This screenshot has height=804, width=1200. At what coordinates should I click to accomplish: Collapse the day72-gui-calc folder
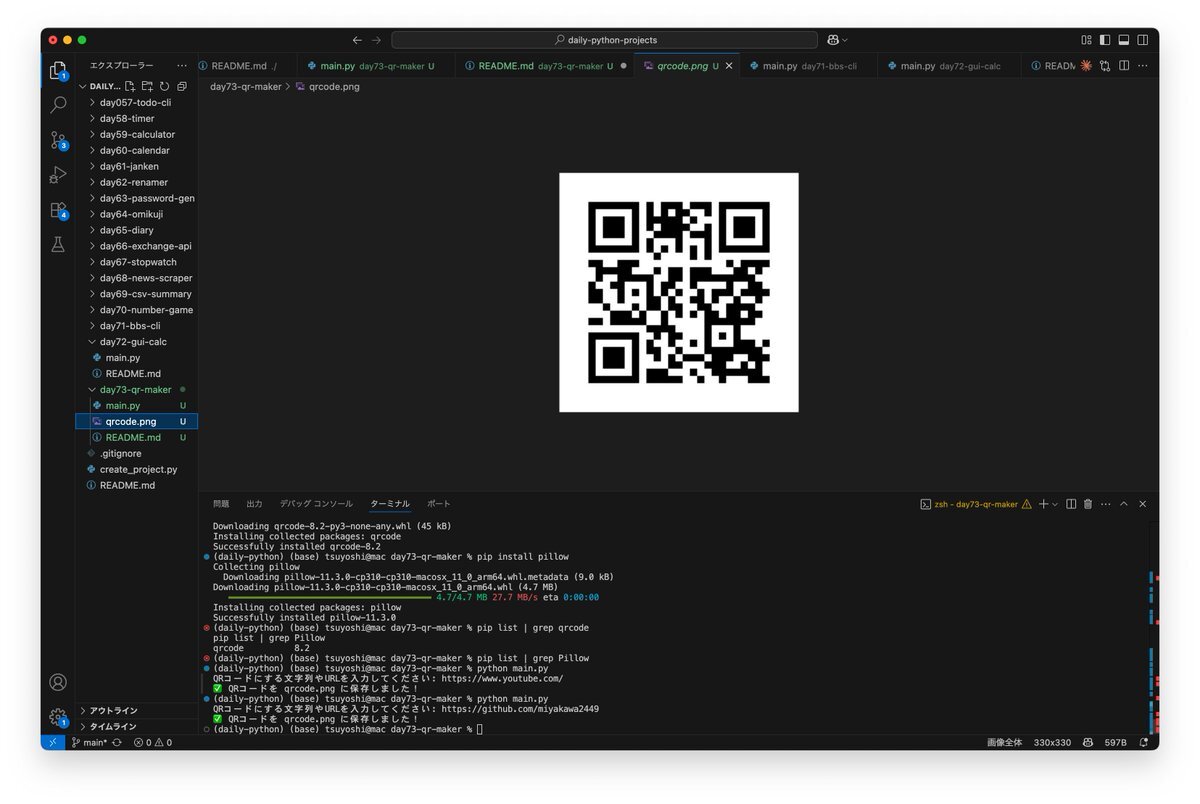point(137,342)
